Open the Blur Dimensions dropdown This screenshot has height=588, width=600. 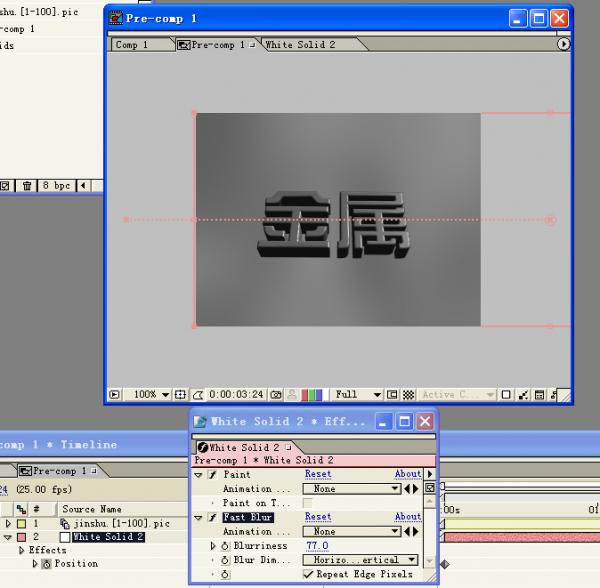click(x=360, y=560)
